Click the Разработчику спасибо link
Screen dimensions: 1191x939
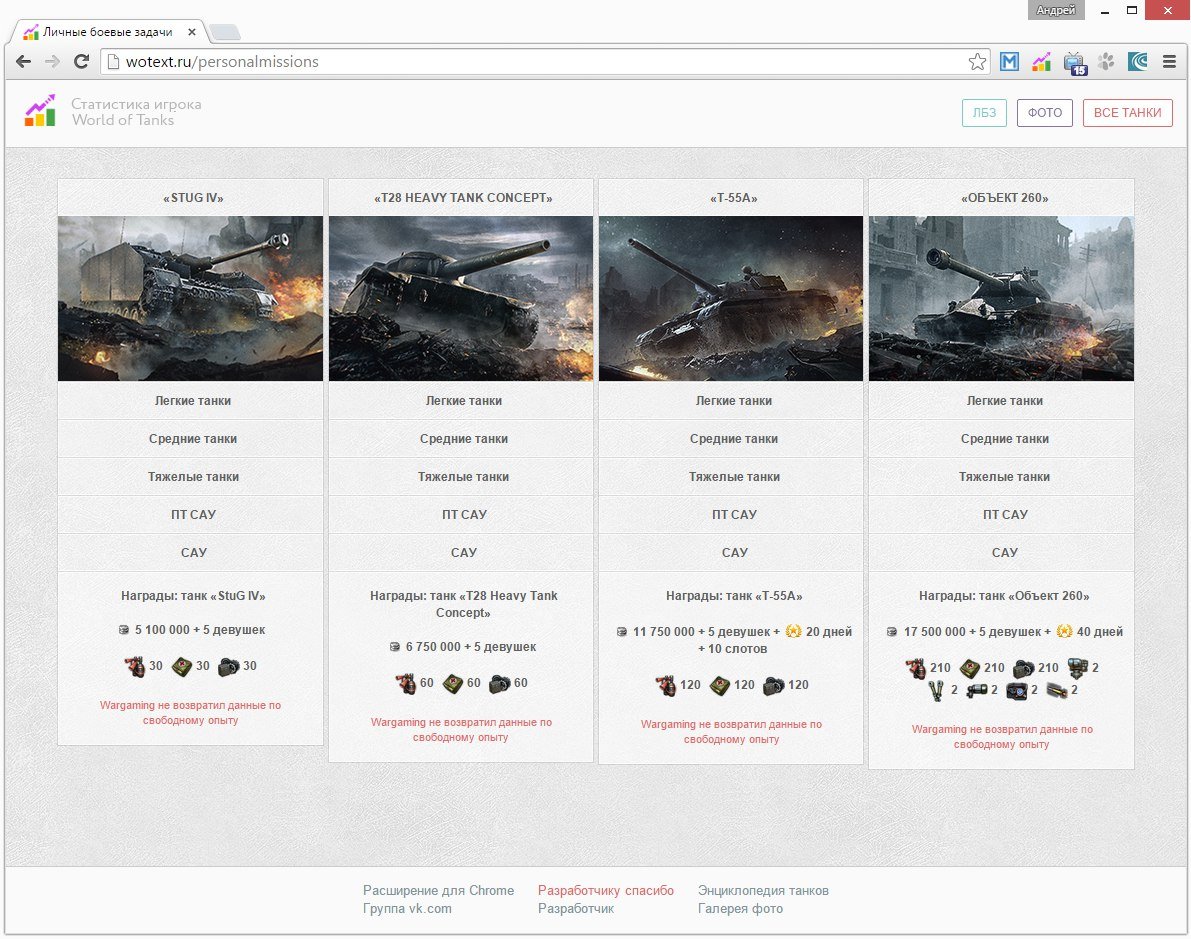coord(605,890)
